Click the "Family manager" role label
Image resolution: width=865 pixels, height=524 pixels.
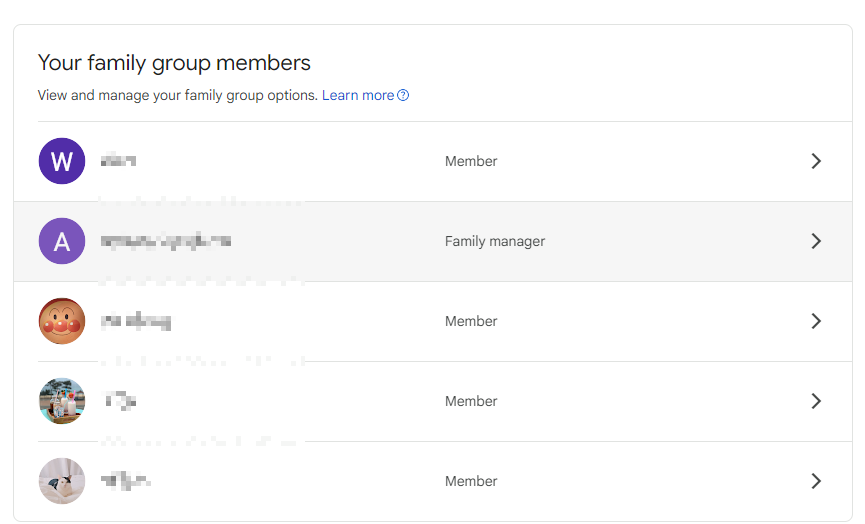click(x=495, y=241)
